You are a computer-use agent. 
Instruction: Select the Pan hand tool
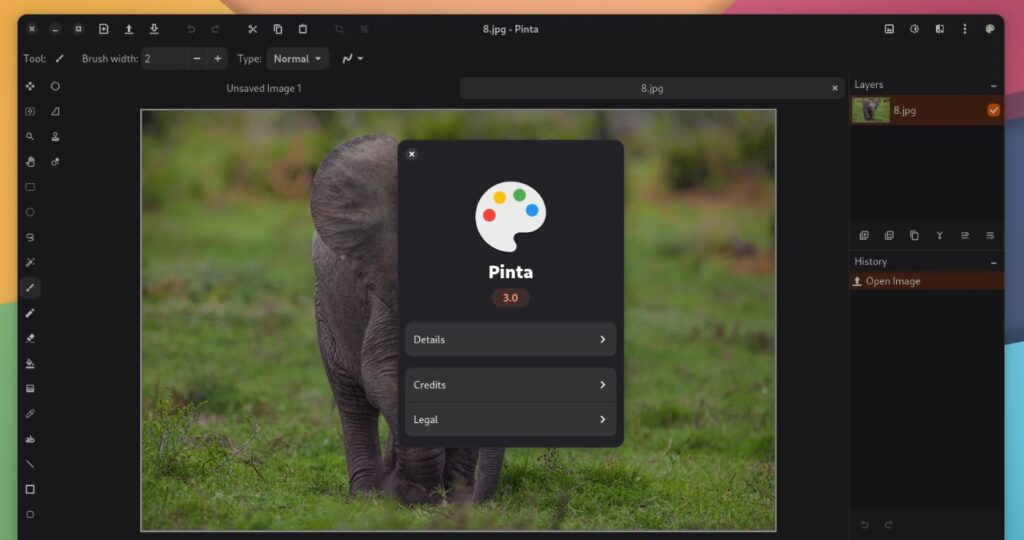pyautogui.click(x=30, y=162)
